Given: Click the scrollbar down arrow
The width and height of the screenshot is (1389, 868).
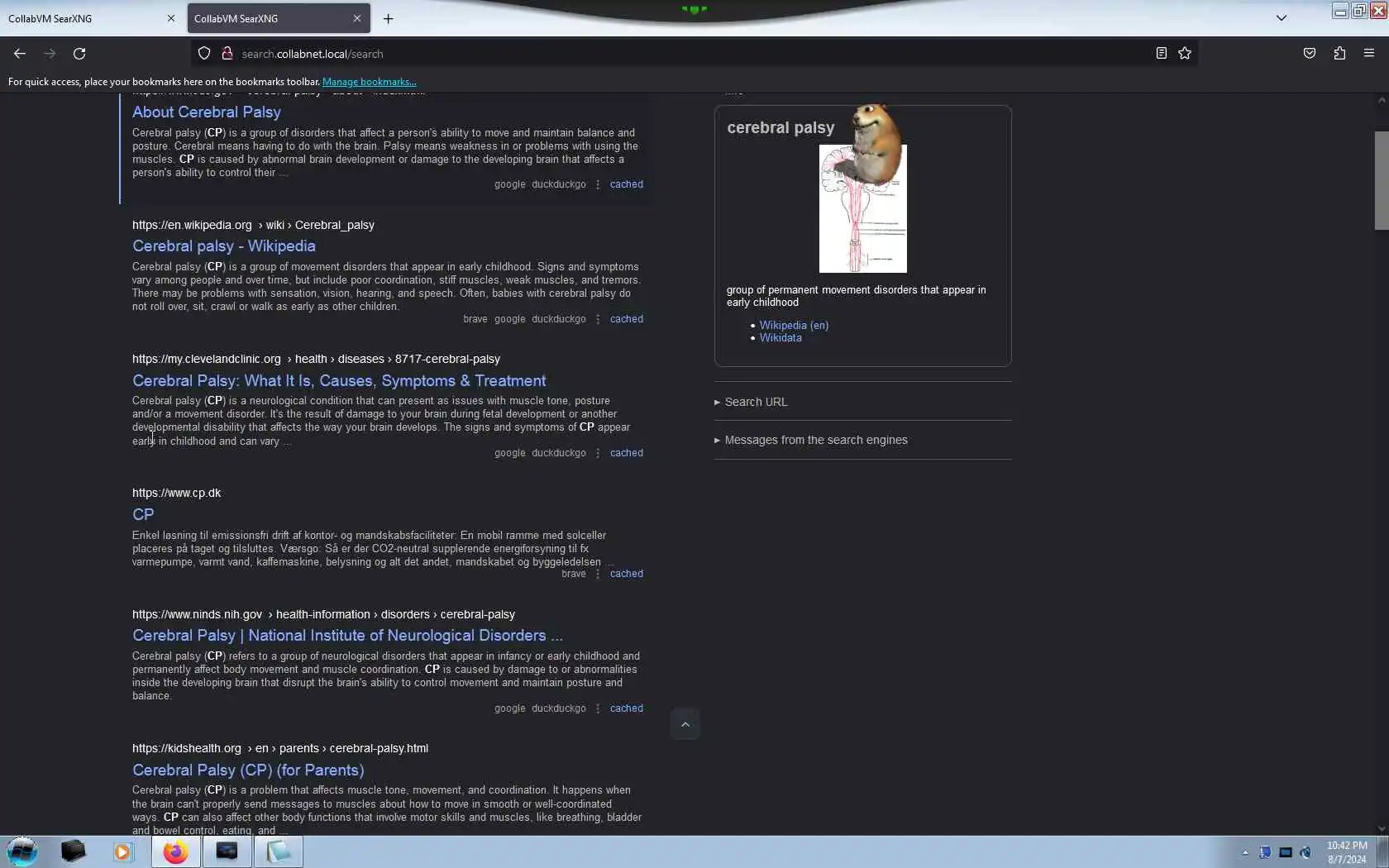Looking at the screenshot, I should coord(1381,828).
